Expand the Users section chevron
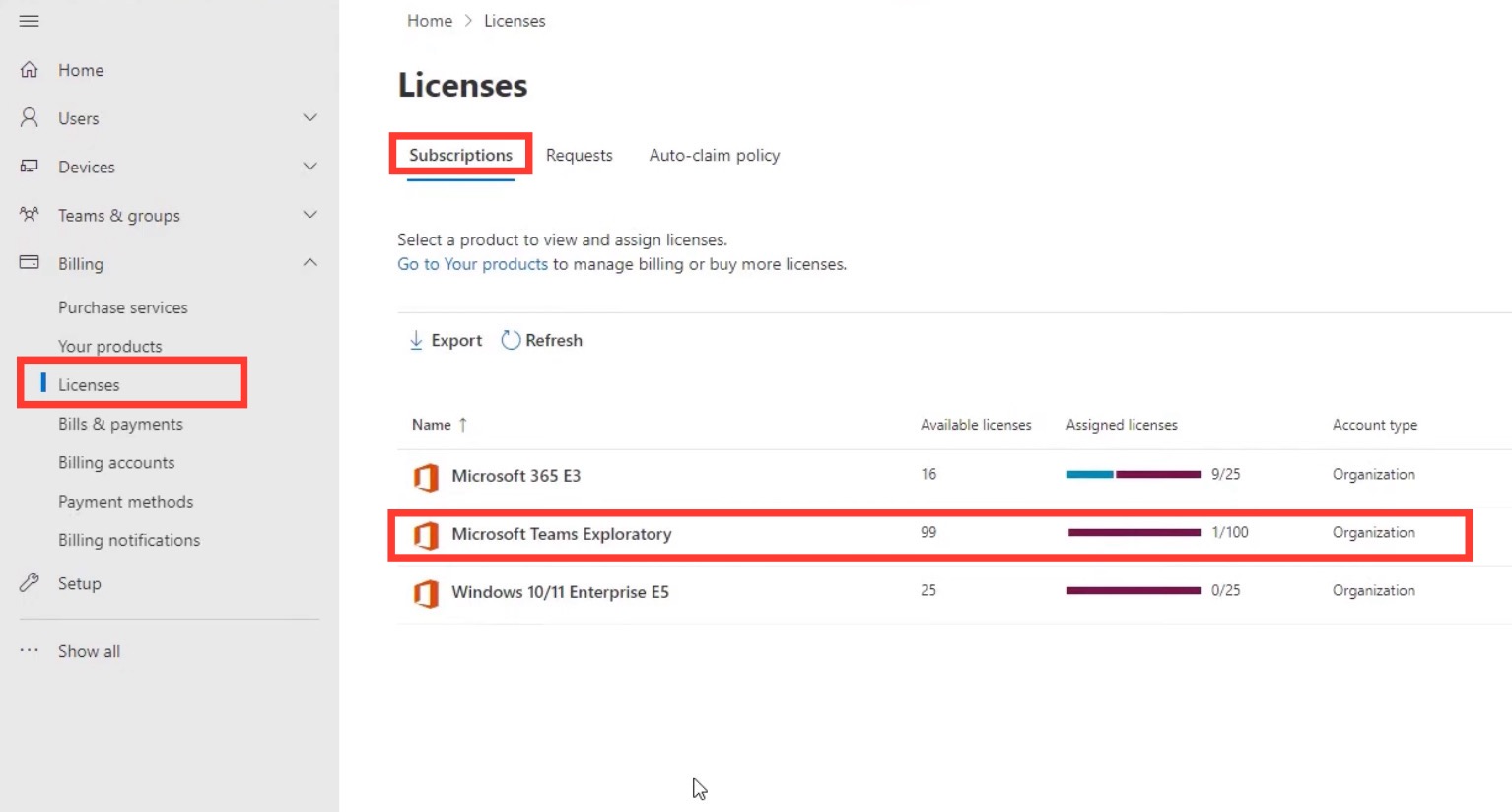1512x812 pixels. click(x=310, y=118)
